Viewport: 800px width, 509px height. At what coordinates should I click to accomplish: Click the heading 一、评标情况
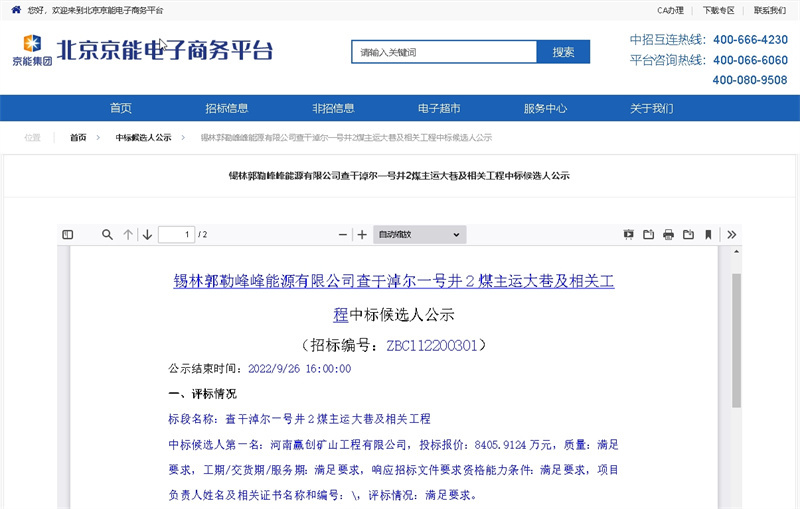coord(203,394)
